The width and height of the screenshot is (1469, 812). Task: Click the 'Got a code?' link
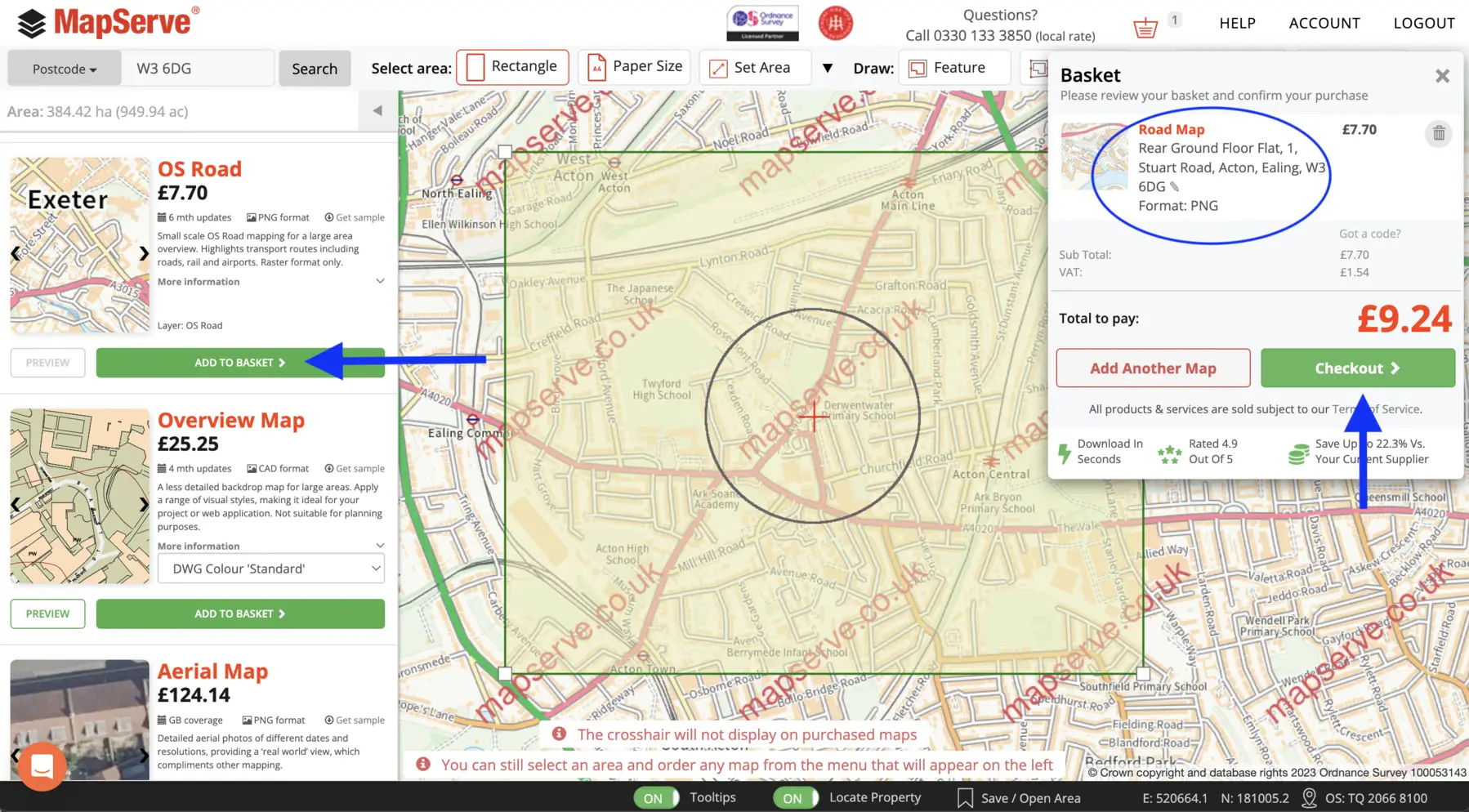pos(1369,234)
